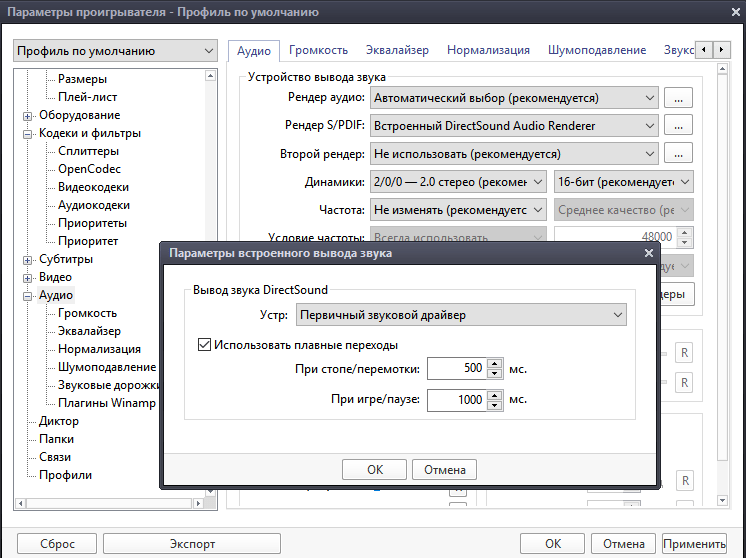This screenshot has height=558, width=746.
Task: Switch to the Эквалайзер tab
Action: pyautogui.click(x=396, y=50)
